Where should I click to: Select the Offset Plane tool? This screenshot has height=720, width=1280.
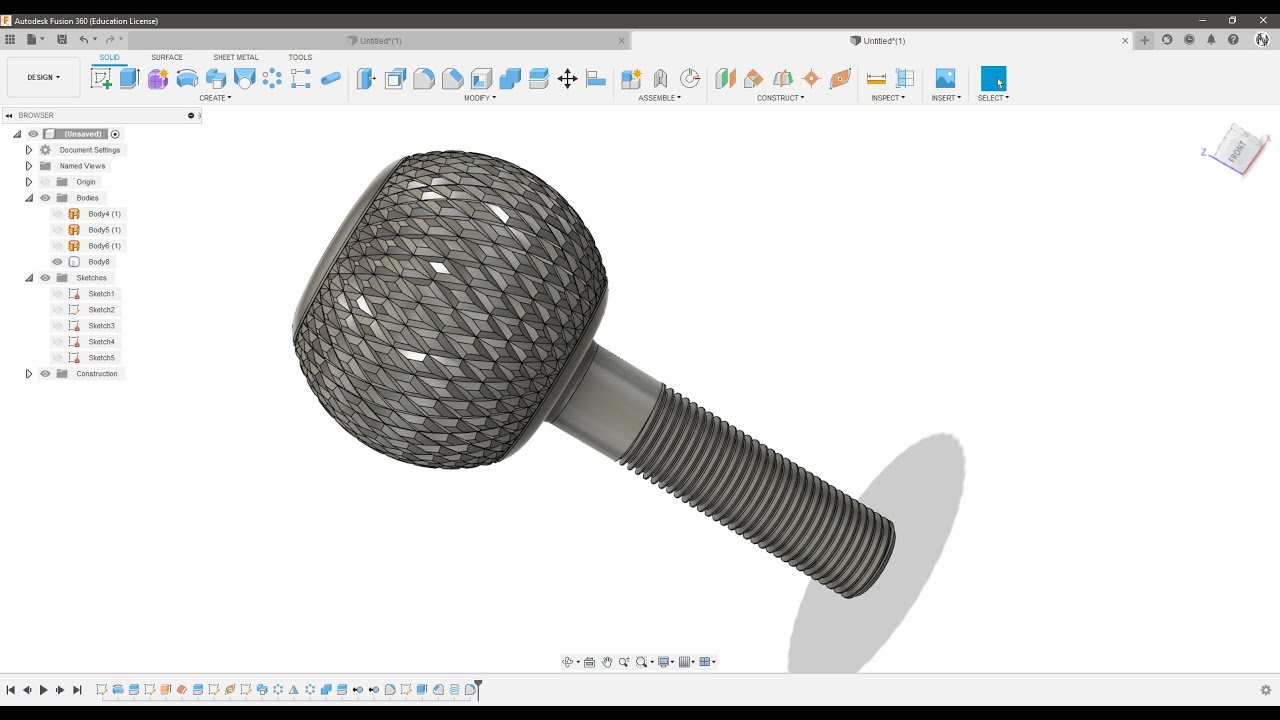tap(725, 79)
